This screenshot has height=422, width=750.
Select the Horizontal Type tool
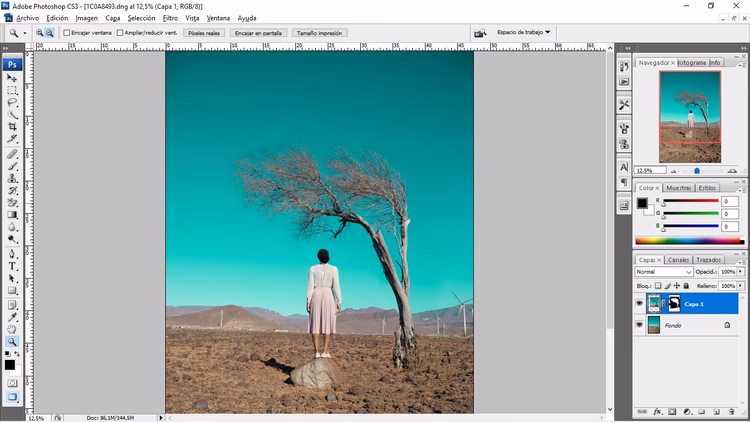12,267
